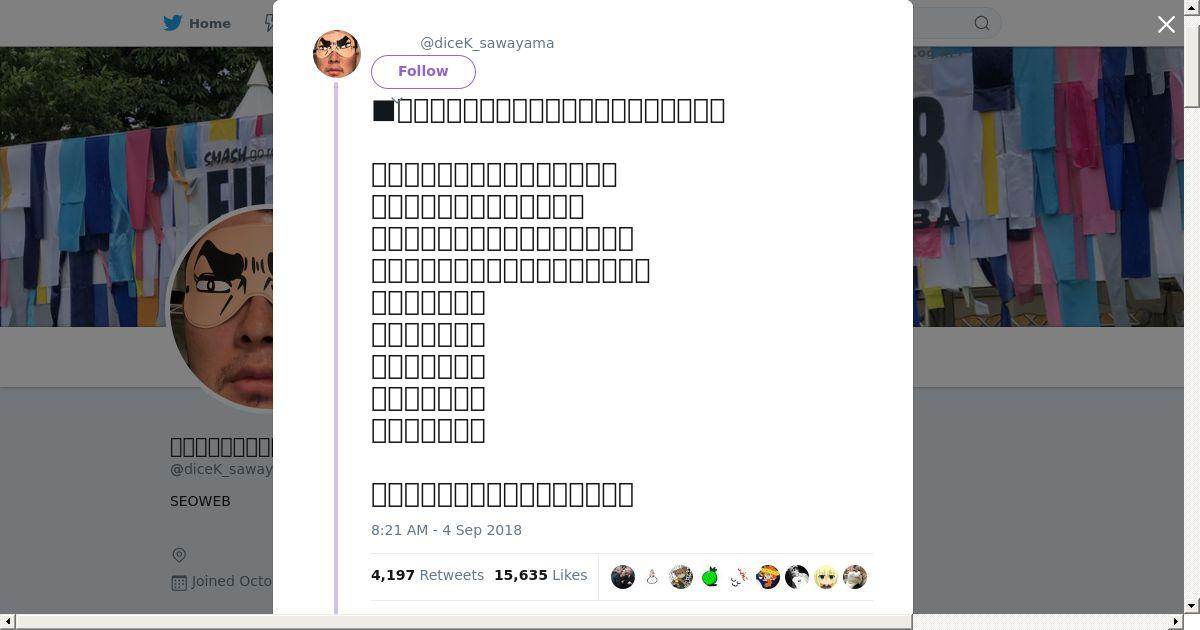This screenshot has width=1200, height=630.
Task: Open the 8:21 AM - 4 Sep 2018 timestamp
Action: click(x=446, y=530)
